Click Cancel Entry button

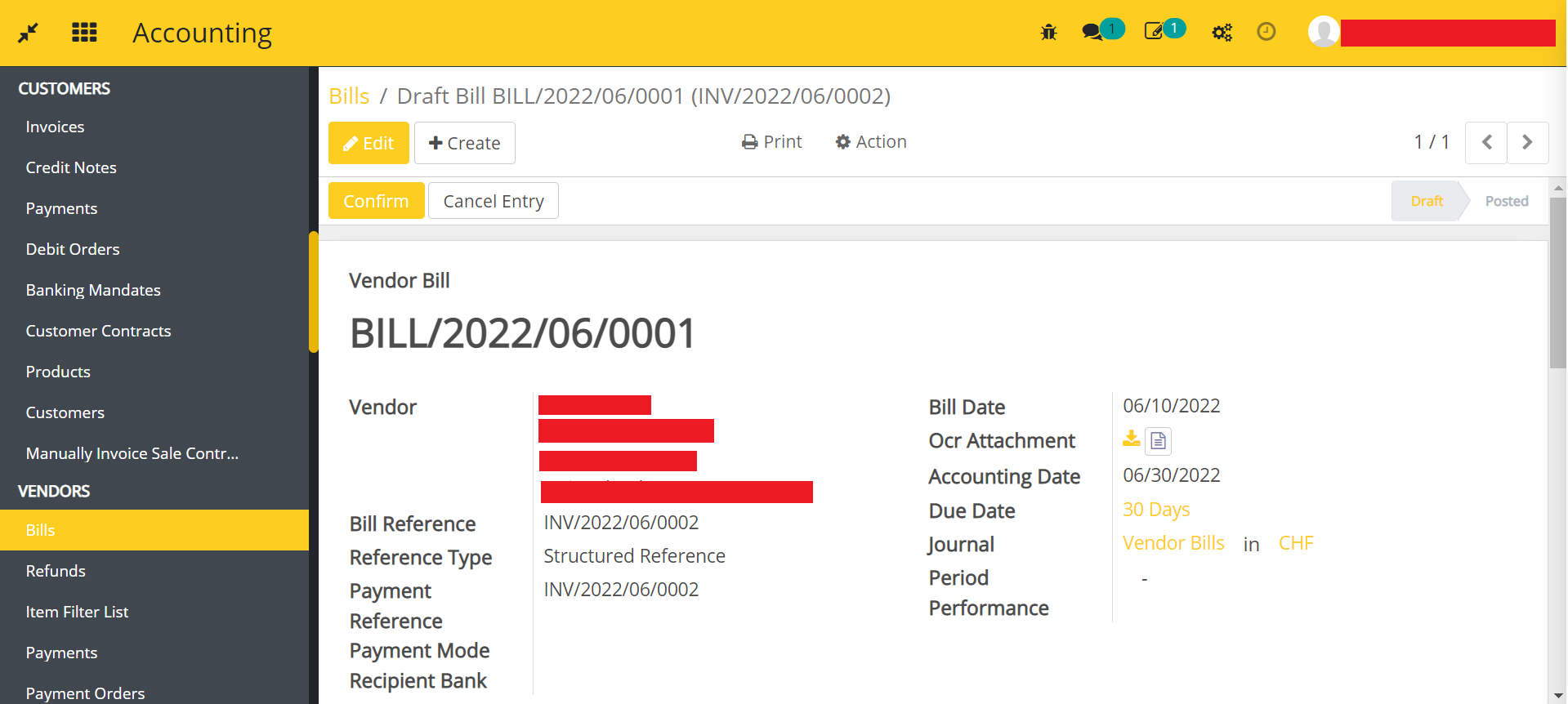click(x=494, y=201)
